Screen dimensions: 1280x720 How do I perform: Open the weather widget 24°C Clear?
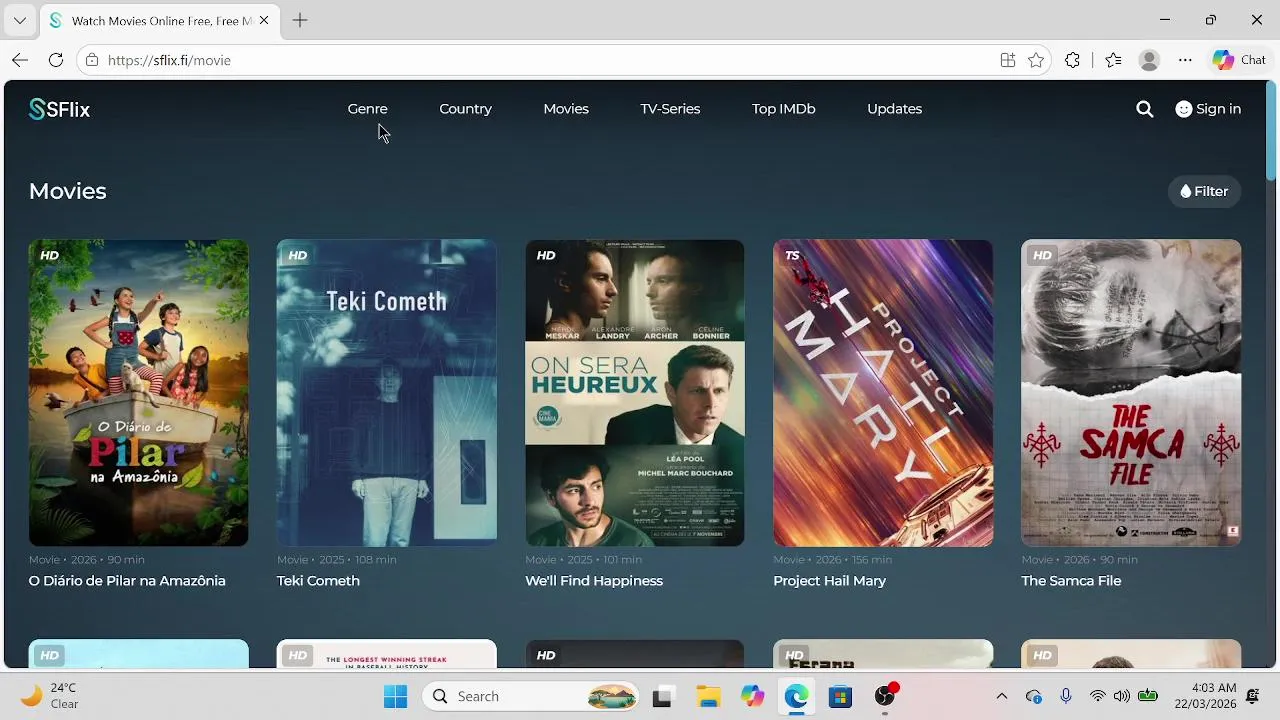pyautogui.click(x=50, y=696)
